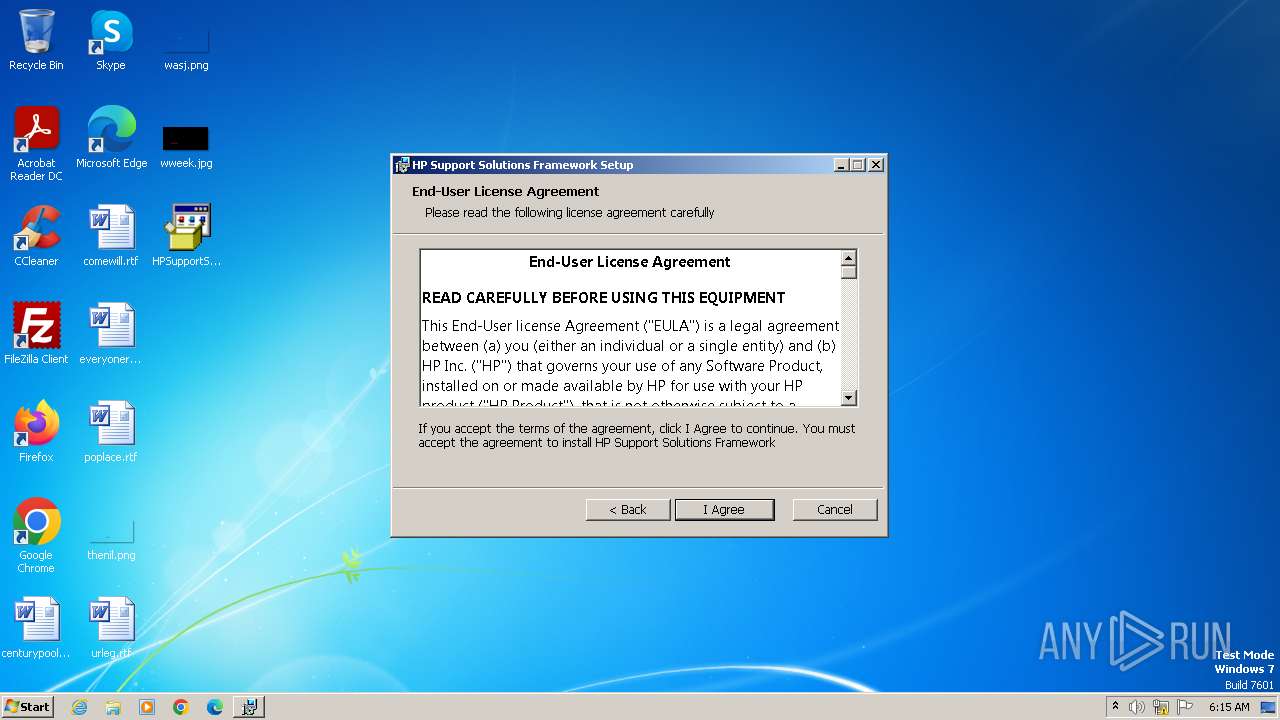Select the everyoner... document icon

click(x=111, y=333)
